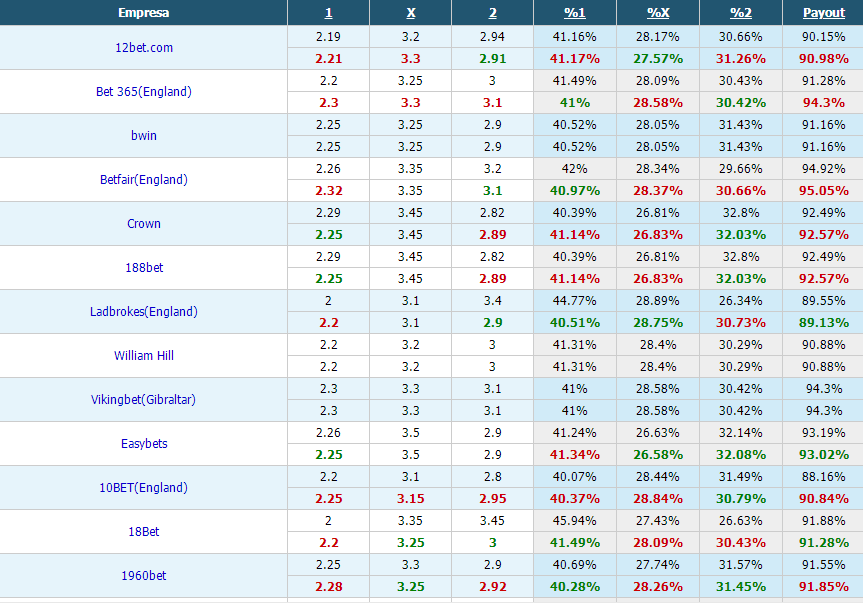Select 10BET current draw odds 3.15
Image resolution: width=863 pixels, height=603 pixels.
point(411,499)
